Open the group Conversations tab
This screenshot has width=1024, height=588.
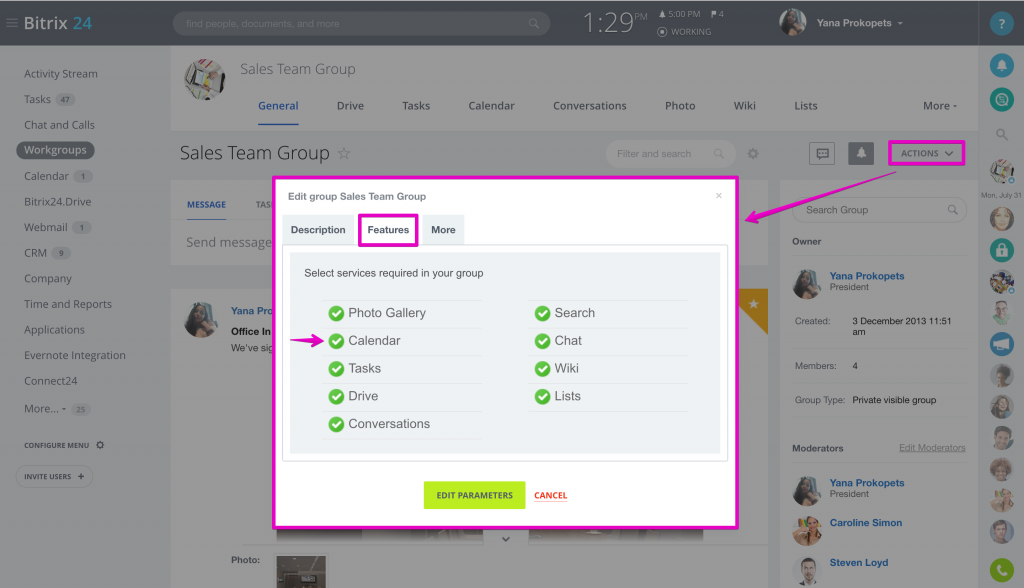click(590, 106)
